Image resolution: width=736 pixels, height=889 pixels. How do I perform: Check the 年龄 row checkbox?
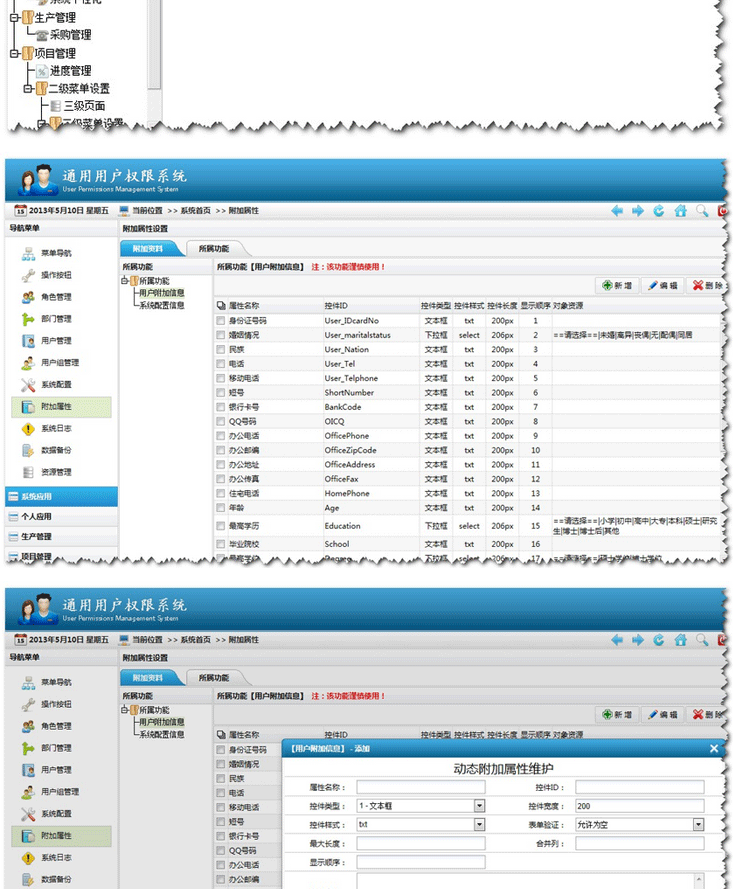pos(221,508)
